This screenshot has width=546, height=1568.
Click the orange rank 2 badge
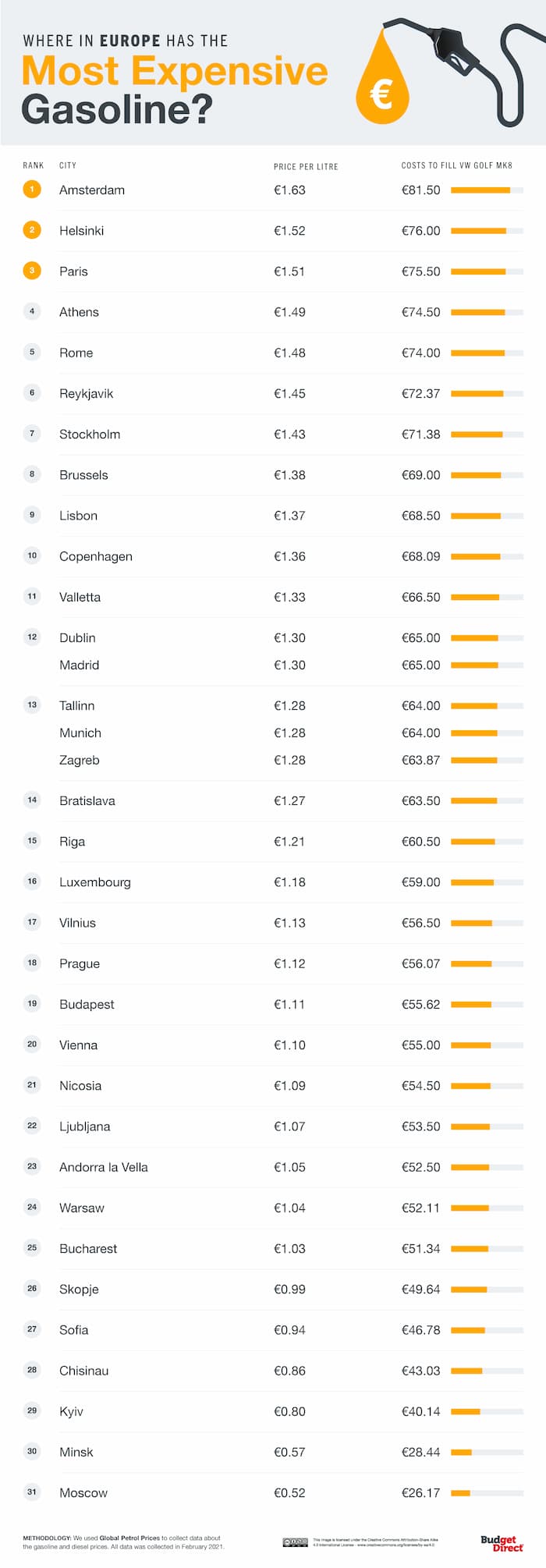(32, 230)
